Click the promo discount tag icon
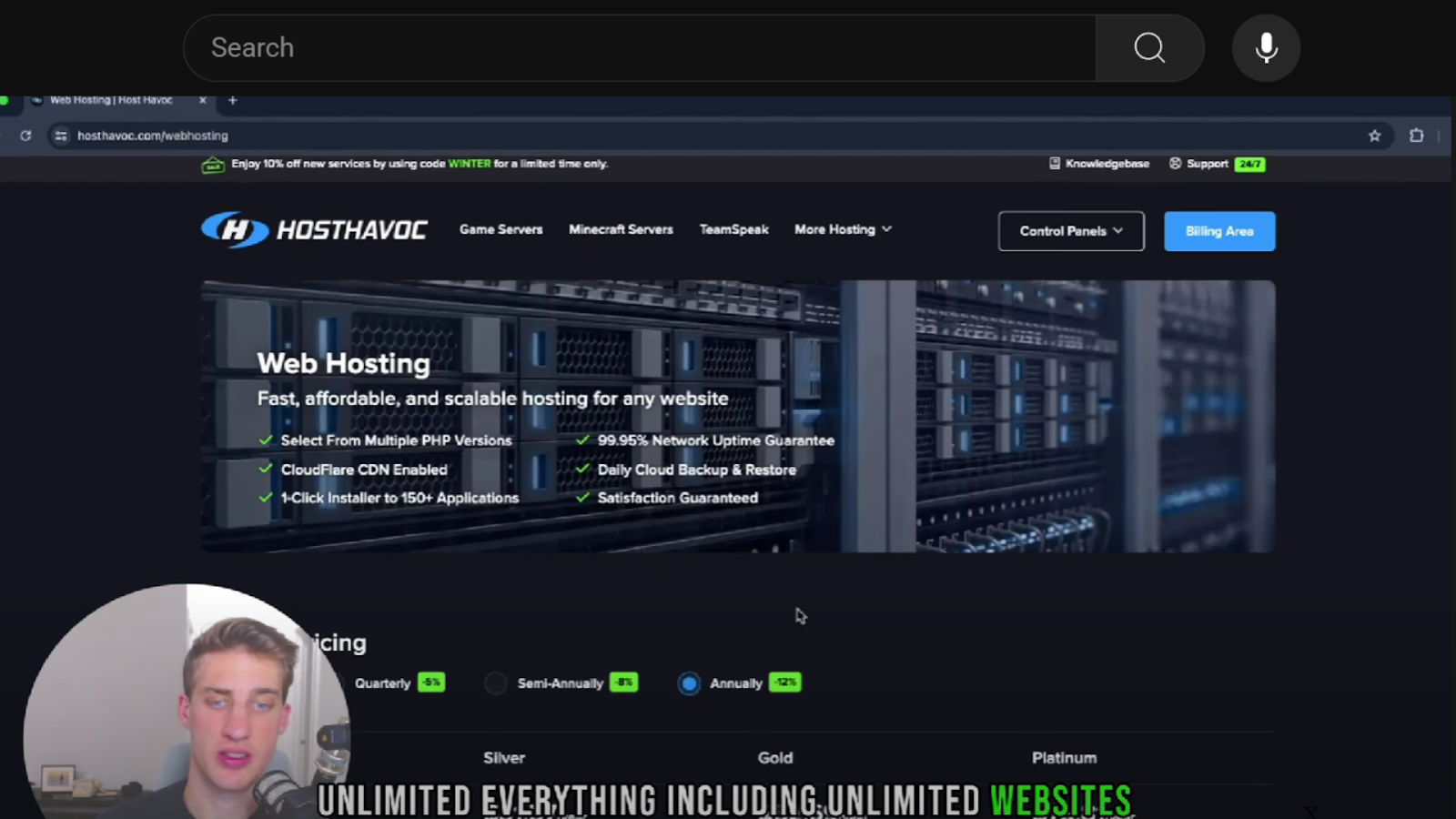The width and height of the screenshot is (1456, 819). (x=213, y=165)
